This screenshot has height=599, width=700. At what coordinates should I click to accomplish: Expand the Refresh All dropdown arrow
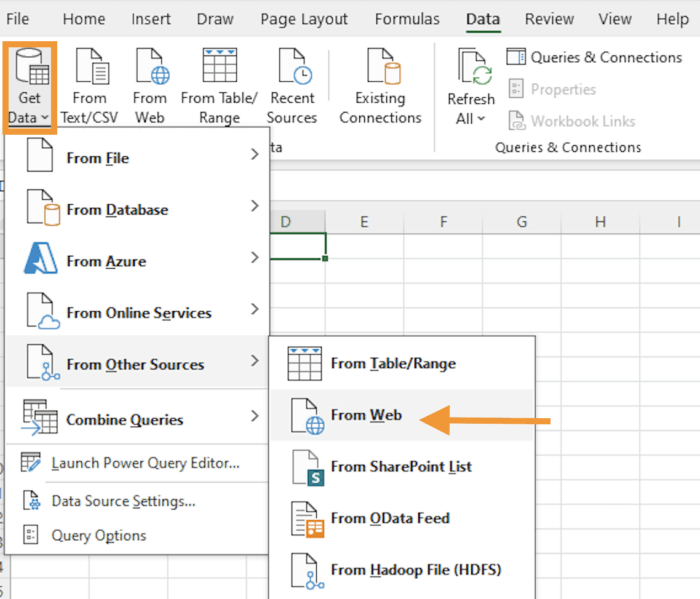pos(481,119)
